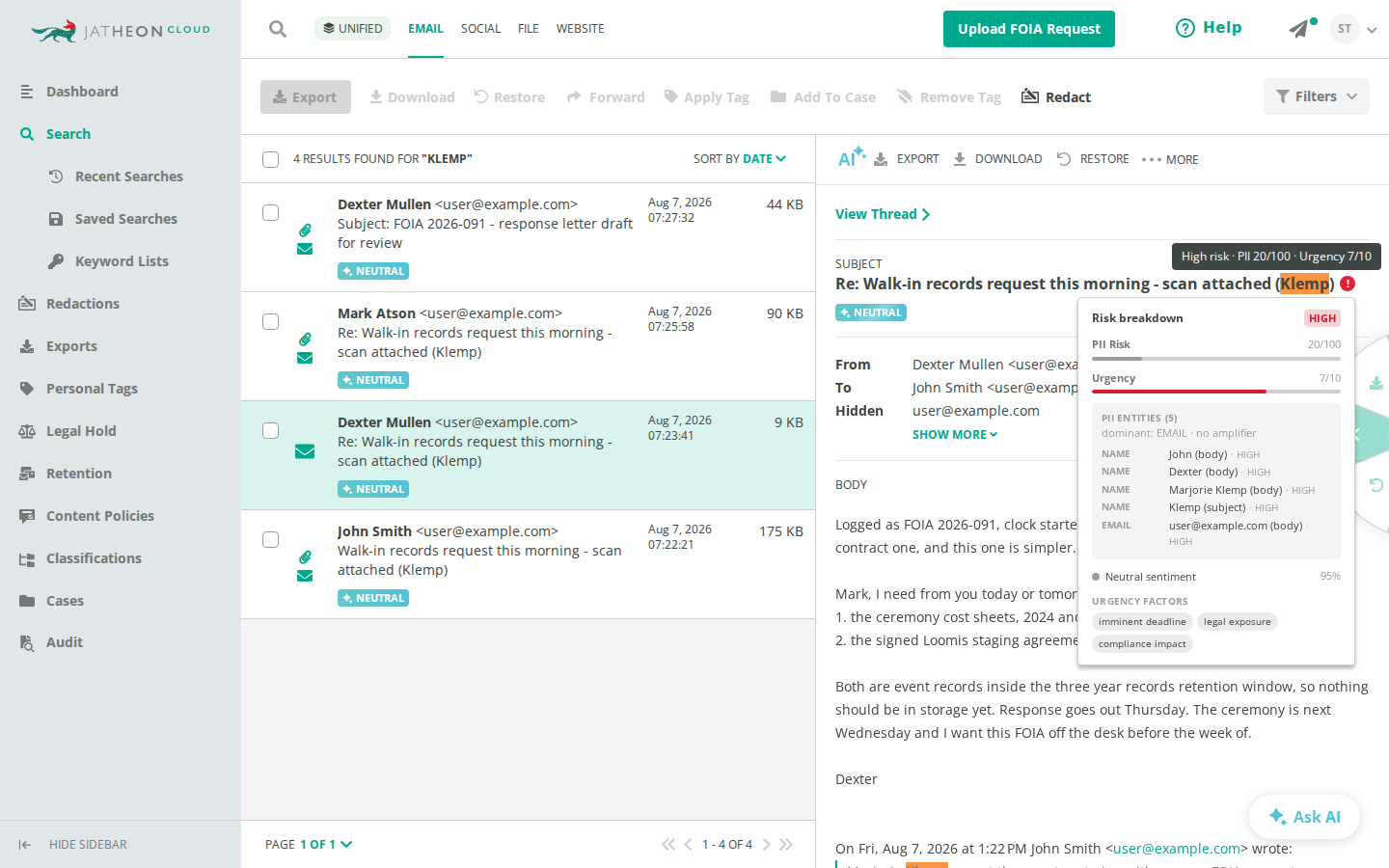The image size is (1389, 868).
Task: Switch to the WEBSITE tab
Action: click(581, 29)
